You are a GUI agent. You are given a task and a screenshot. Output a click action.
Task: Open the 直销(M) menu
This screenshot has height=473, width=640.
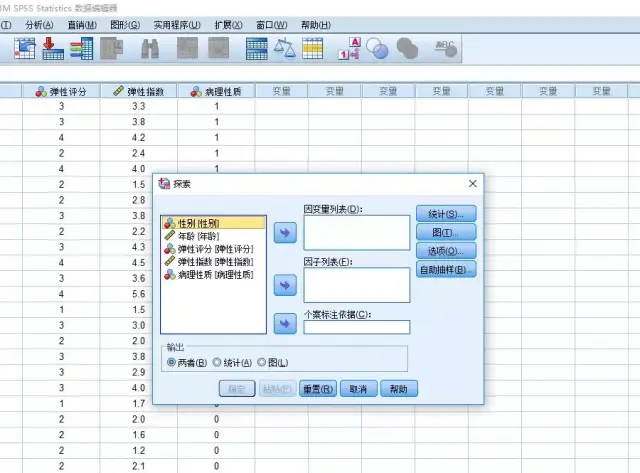tap(82, 25)
